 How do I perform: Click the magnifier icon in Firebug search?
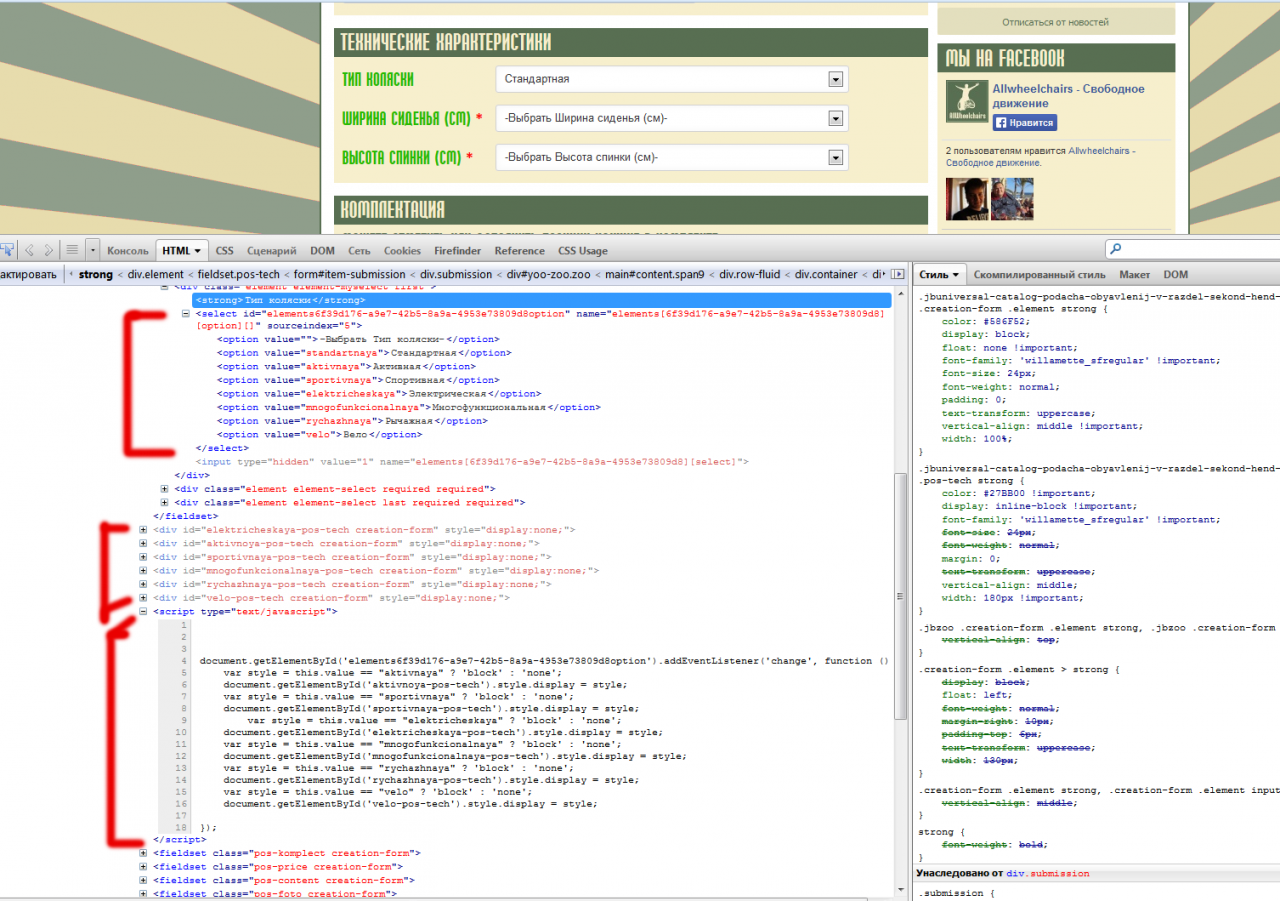(x=1116, y=250)
